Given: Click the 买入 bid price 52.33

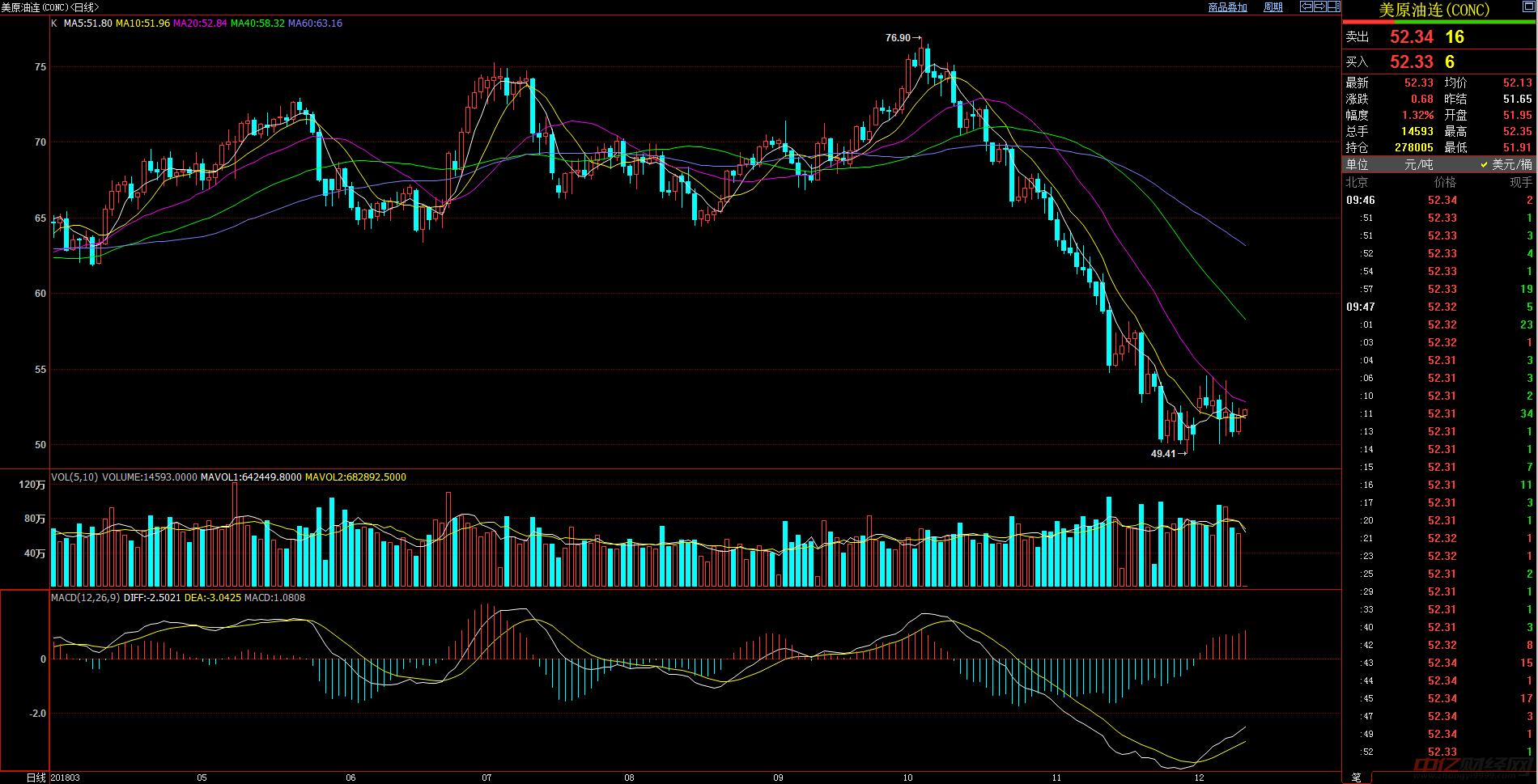Looking at the screenshot, I should 1412,62.
